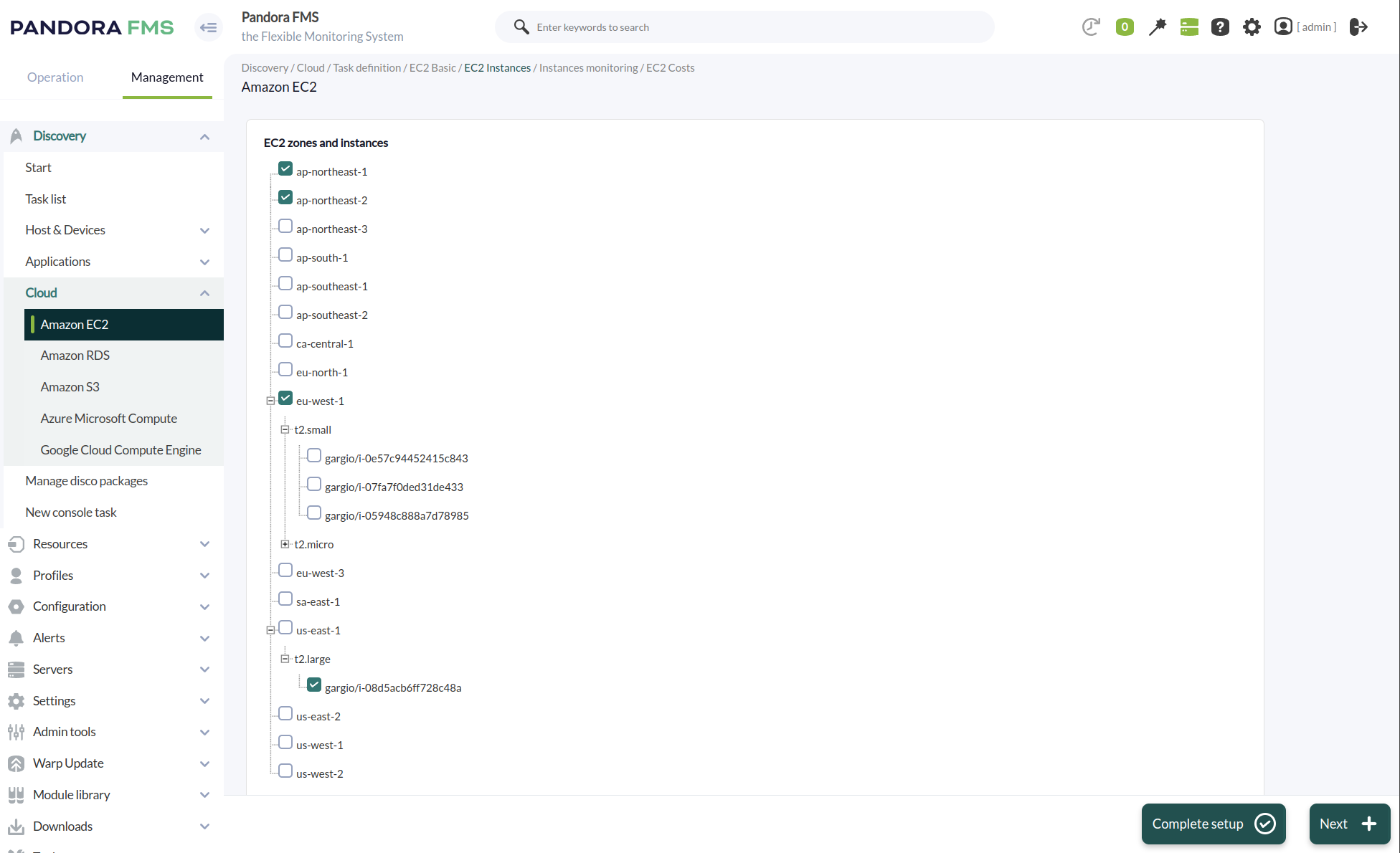
Task: Click the notifications counter showing 0
Action: click(x=1125, y=27)
